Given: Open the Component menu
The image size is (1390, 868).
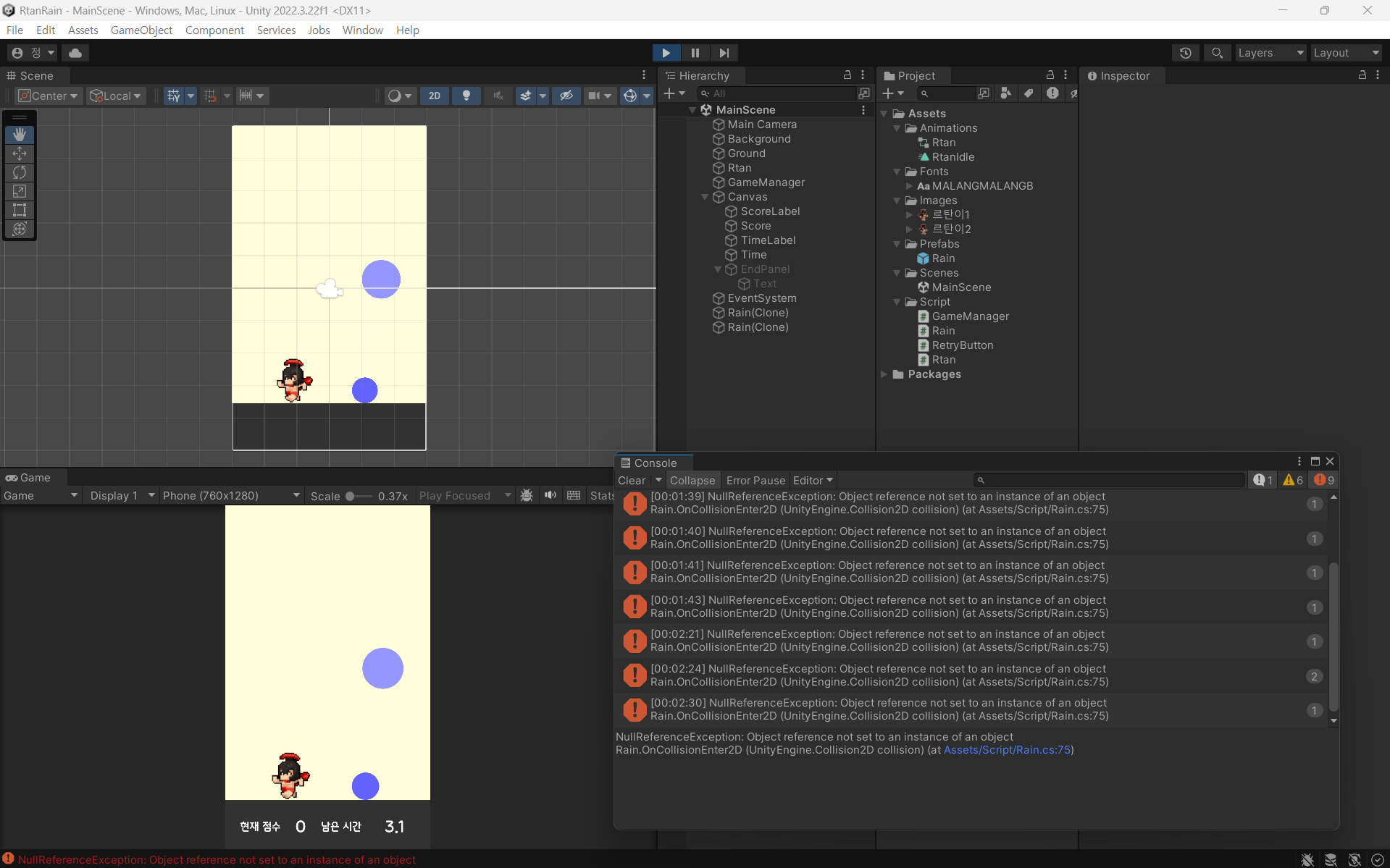Looking at the screenshot, I should [x=214, y=30].
